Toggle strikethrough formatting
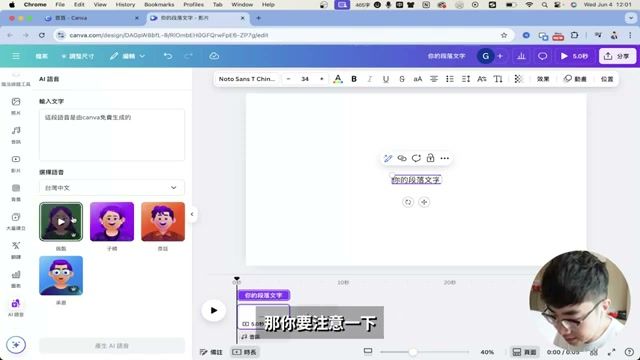Image resolution: width=640 pixels, height=360 pixels. tap(402, 79)
